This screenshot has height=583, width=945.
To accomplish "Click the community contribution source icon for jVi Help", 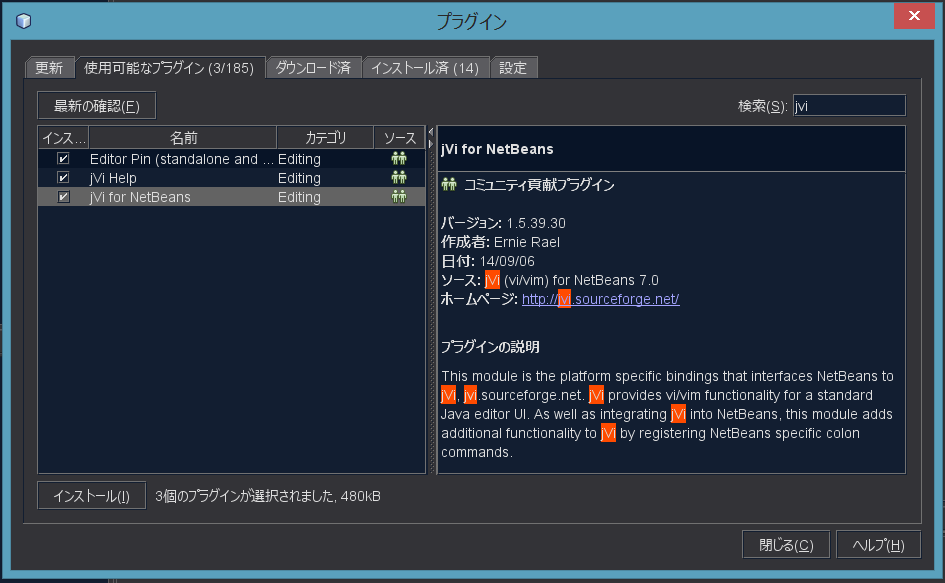I will coord(399,178).
